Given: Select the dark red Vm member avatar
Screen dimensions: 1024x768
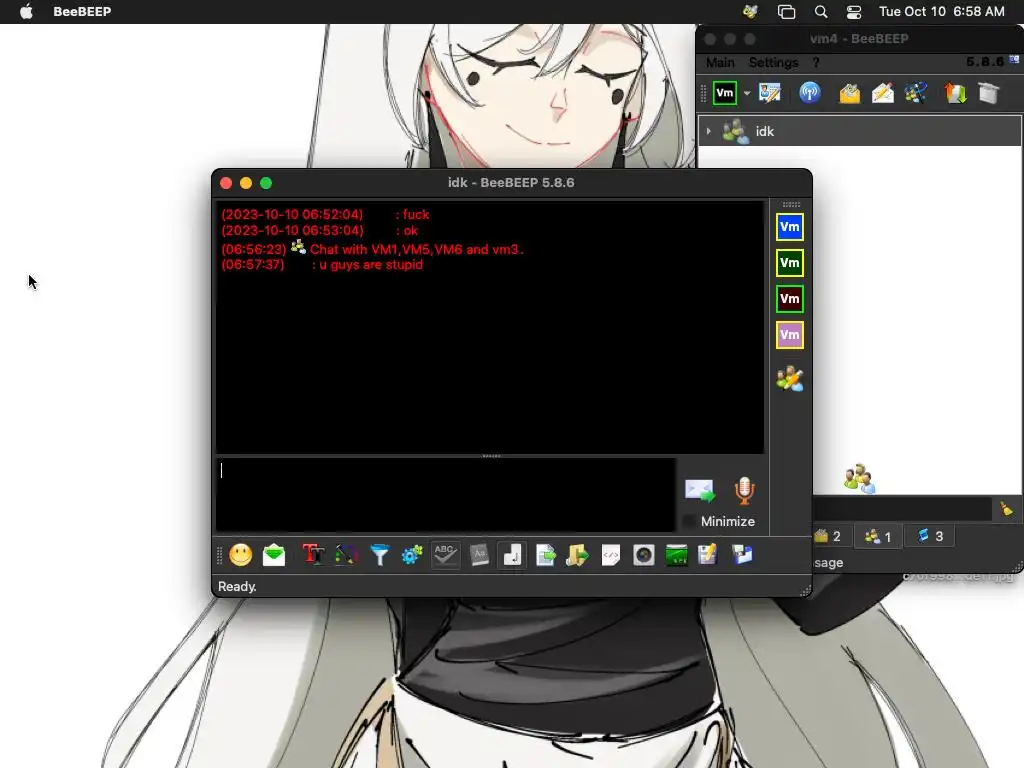Looking at the screenshot, I should 790,299.
